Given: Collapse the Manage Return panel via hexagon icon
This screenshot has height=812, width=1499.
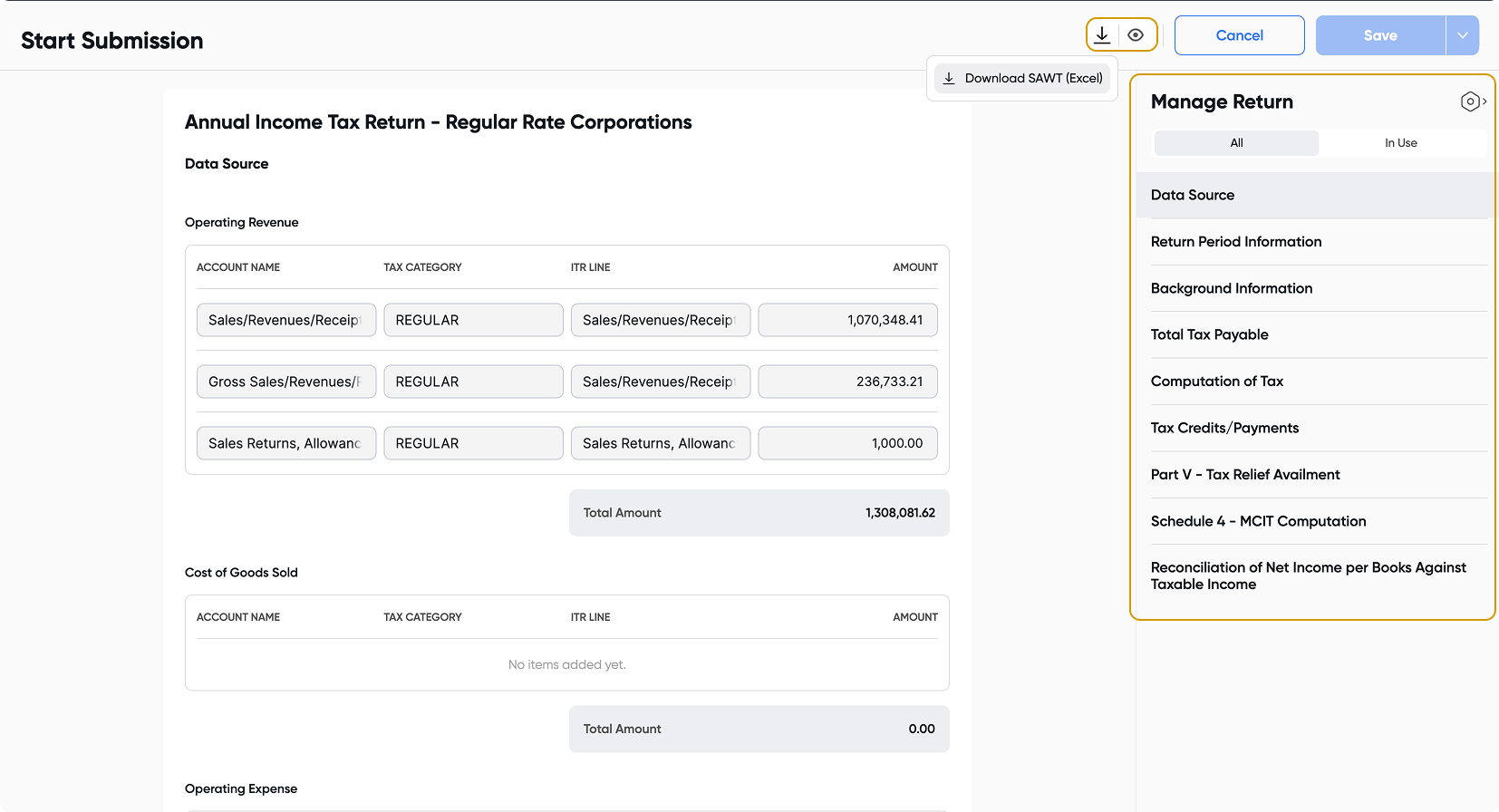Looking at the screenshot, I should click(1472, 101).
